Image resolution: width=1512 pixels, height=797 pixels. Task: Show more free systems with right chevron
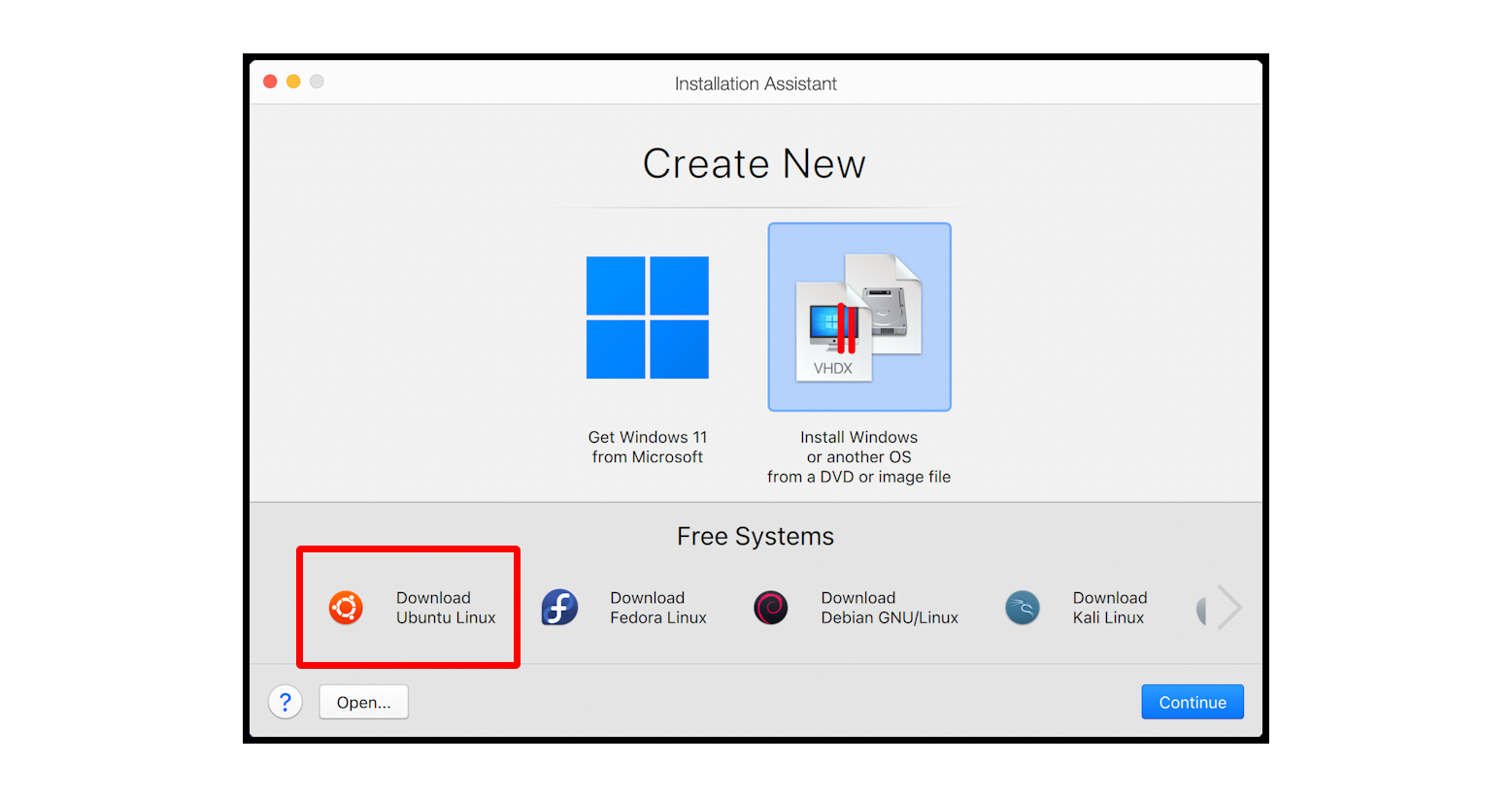[1229, 608]
